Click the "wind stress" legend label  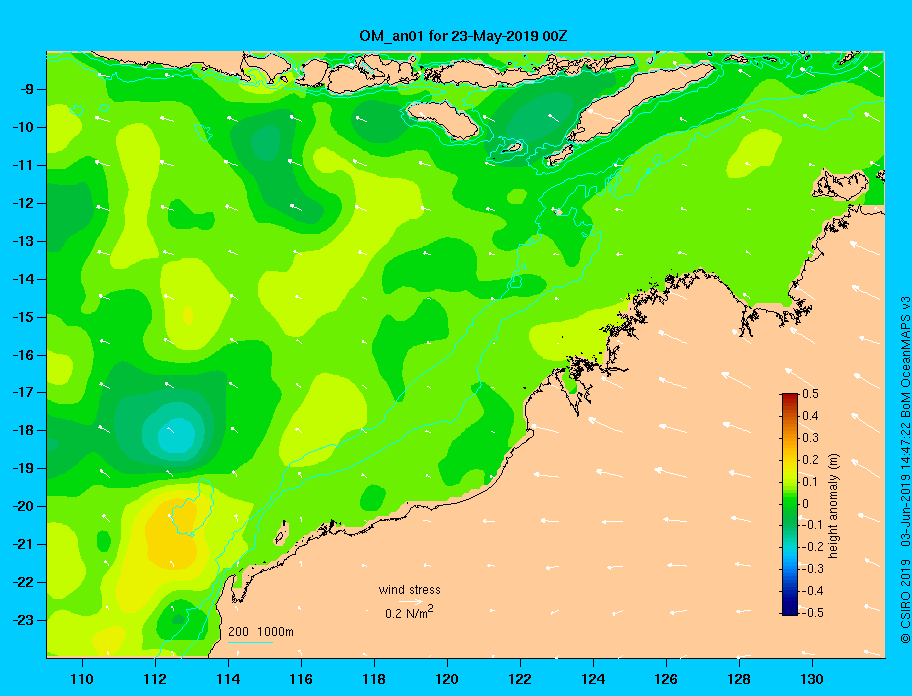click(x=409, y=590)
